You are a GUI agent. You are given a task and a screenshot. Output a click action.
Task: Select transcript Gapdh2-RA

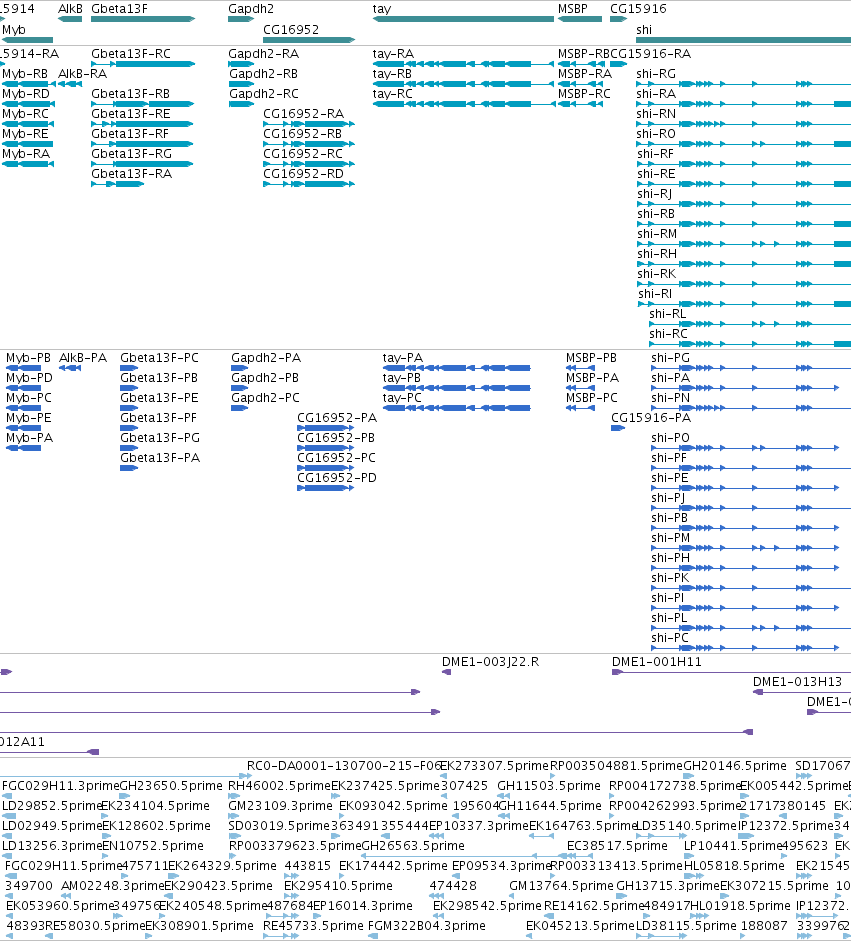click(241, 64)
